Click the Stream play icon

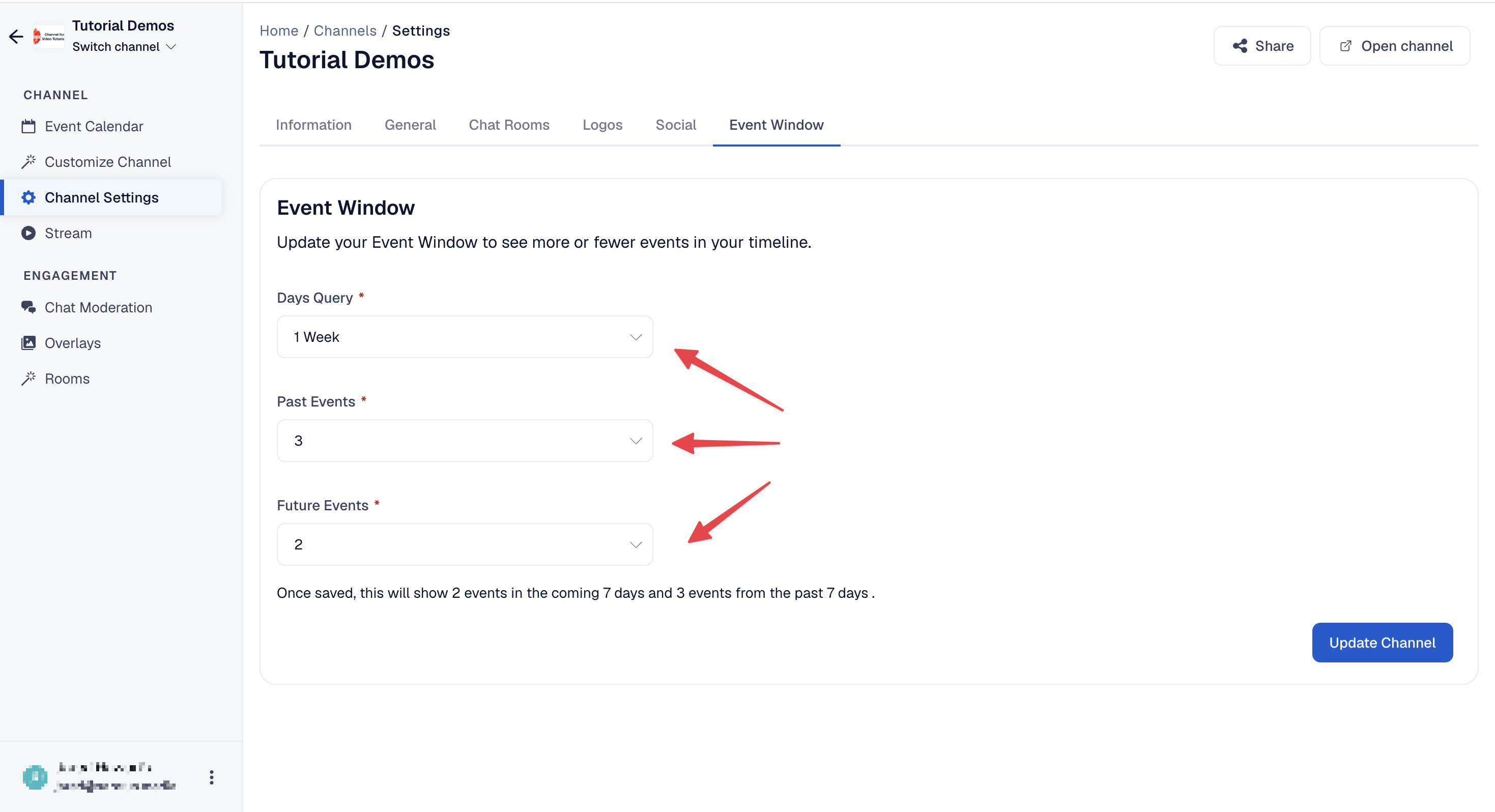[28, 234]
